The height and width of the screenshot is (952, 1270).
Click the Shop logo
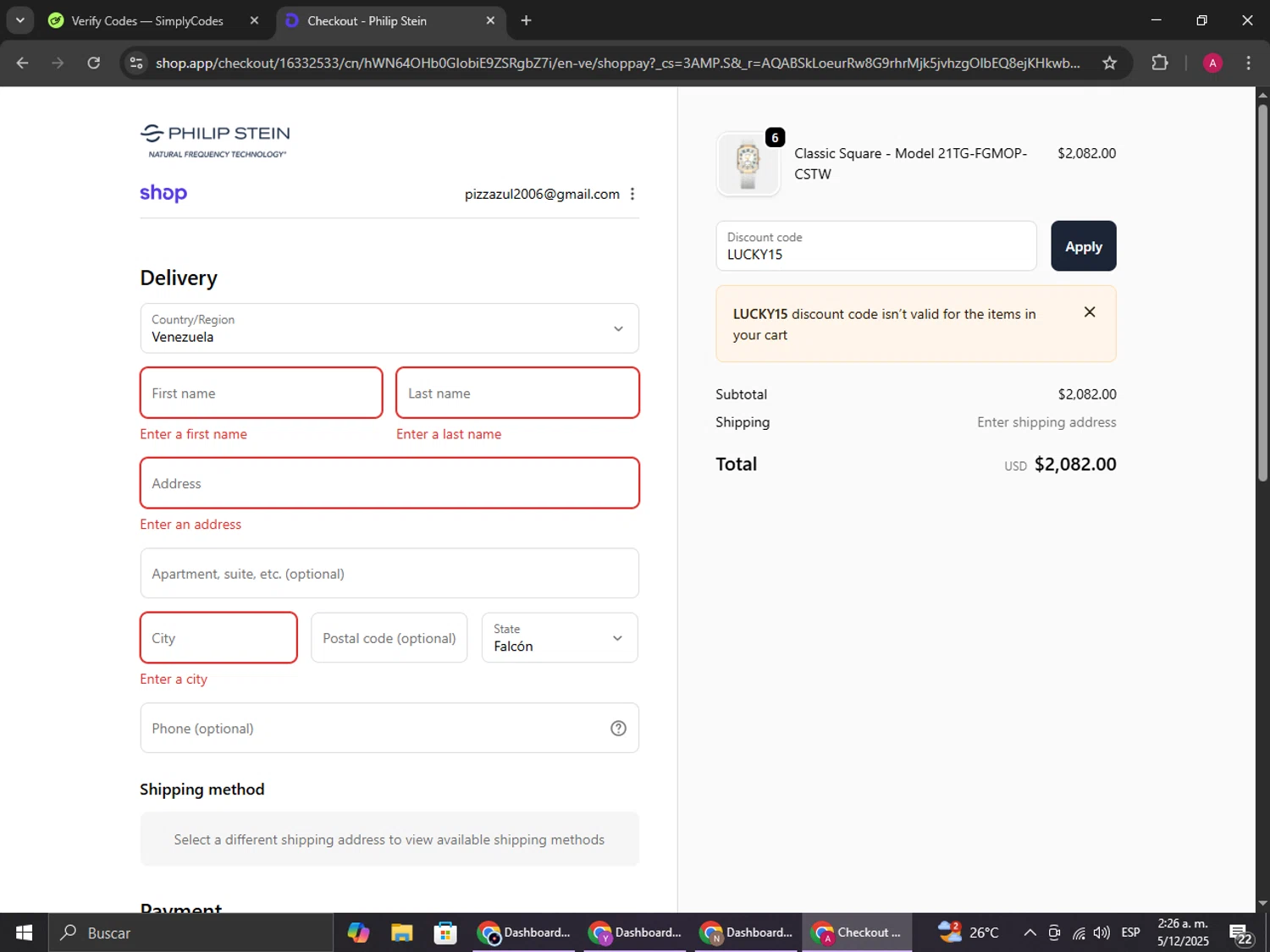[x=163, y=193]
